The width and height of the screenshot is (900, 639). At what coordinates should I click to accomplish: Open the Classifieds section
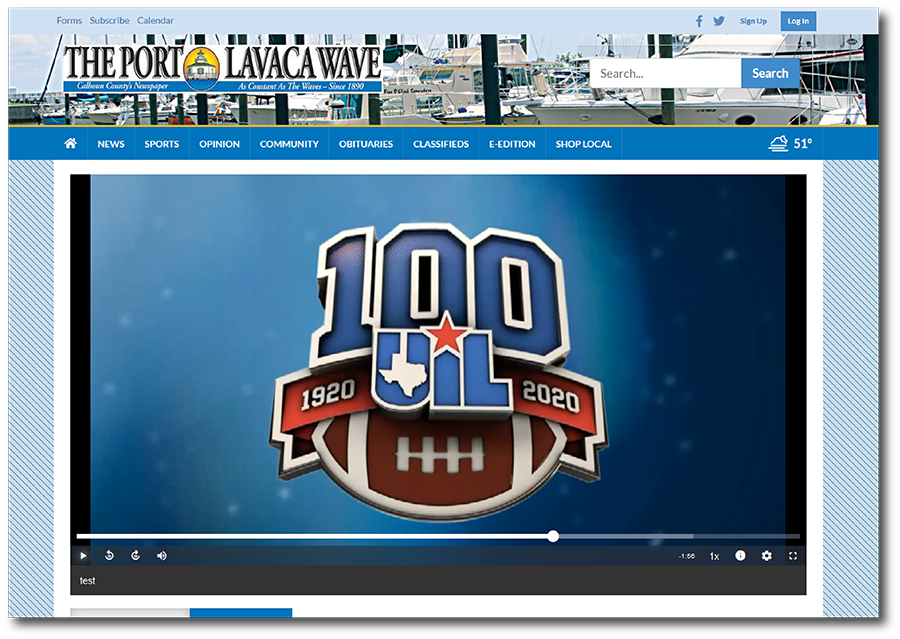[441, 144]
